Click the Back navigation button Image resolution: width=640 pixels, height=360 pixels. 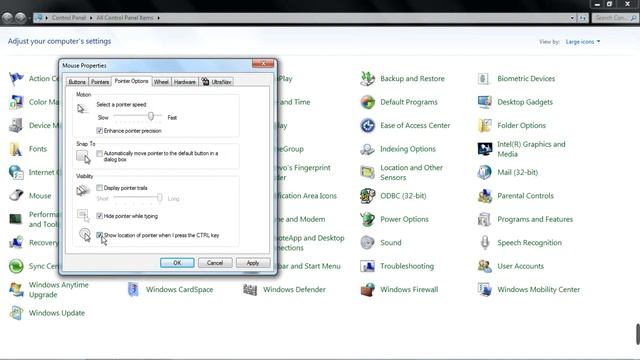[7, 18]
